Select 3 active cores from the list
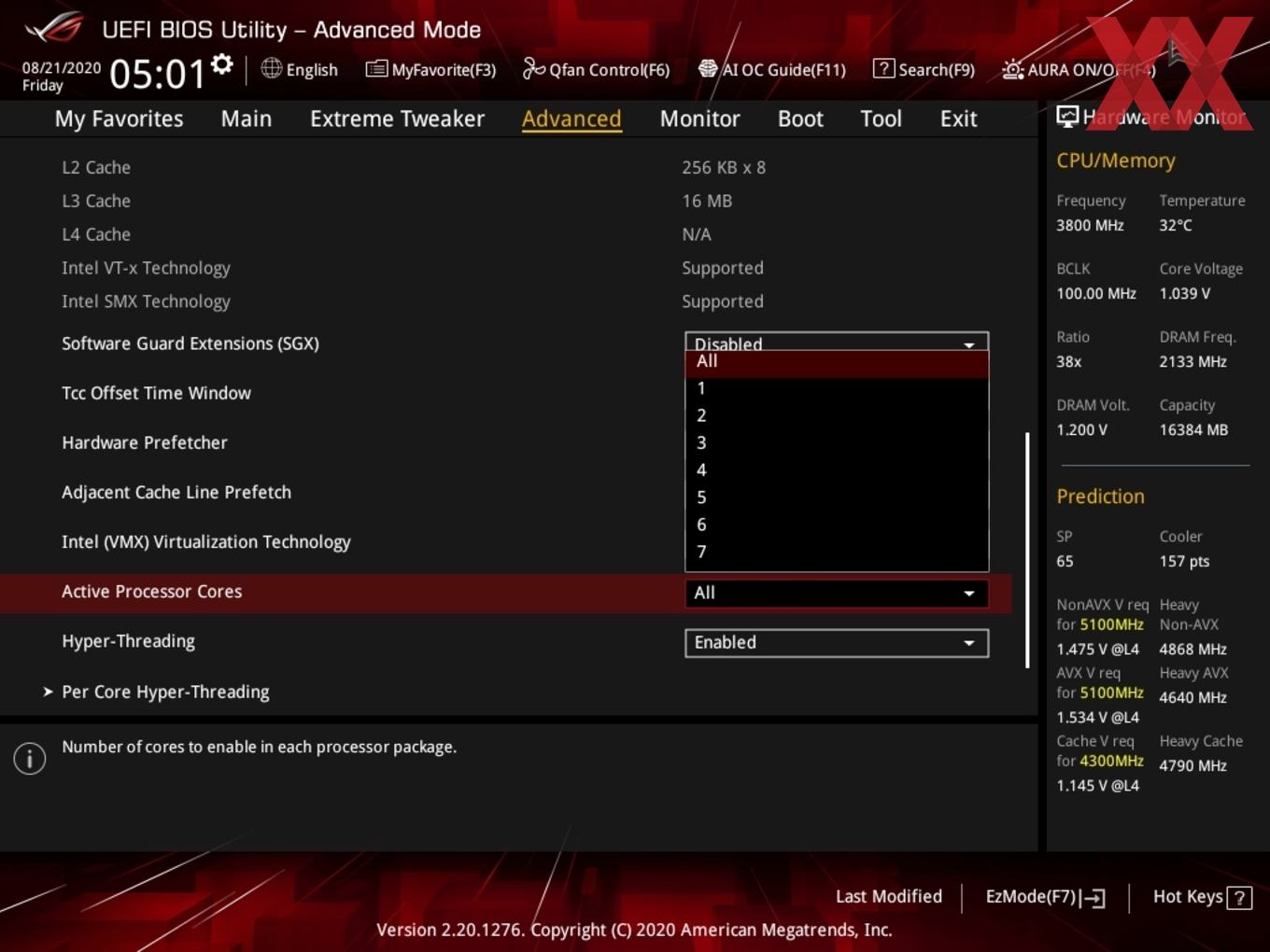The image size is (1270, 952). click(837, 443)
